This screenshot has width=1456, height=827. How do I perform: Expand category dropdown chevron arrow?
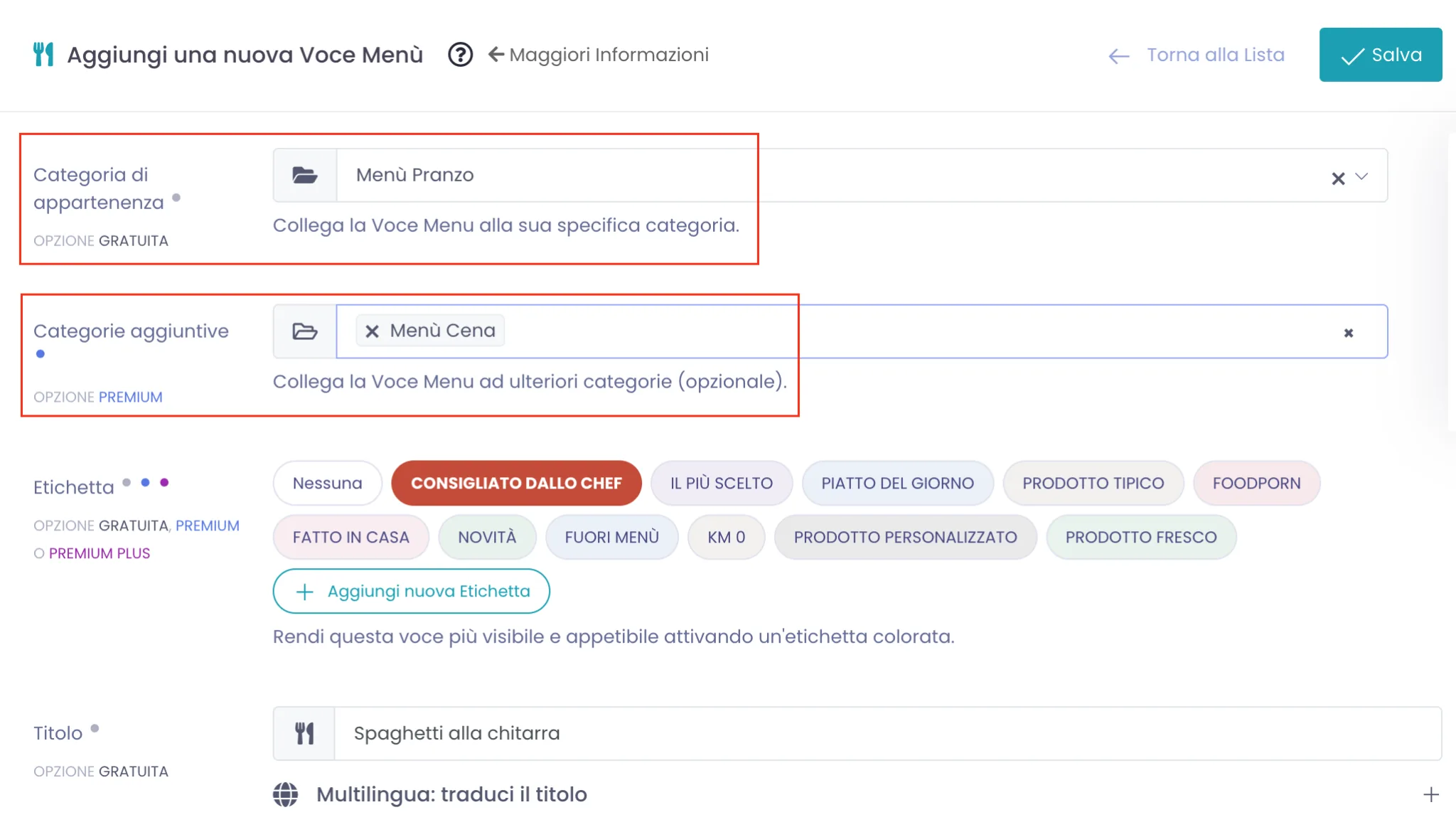1361,176
